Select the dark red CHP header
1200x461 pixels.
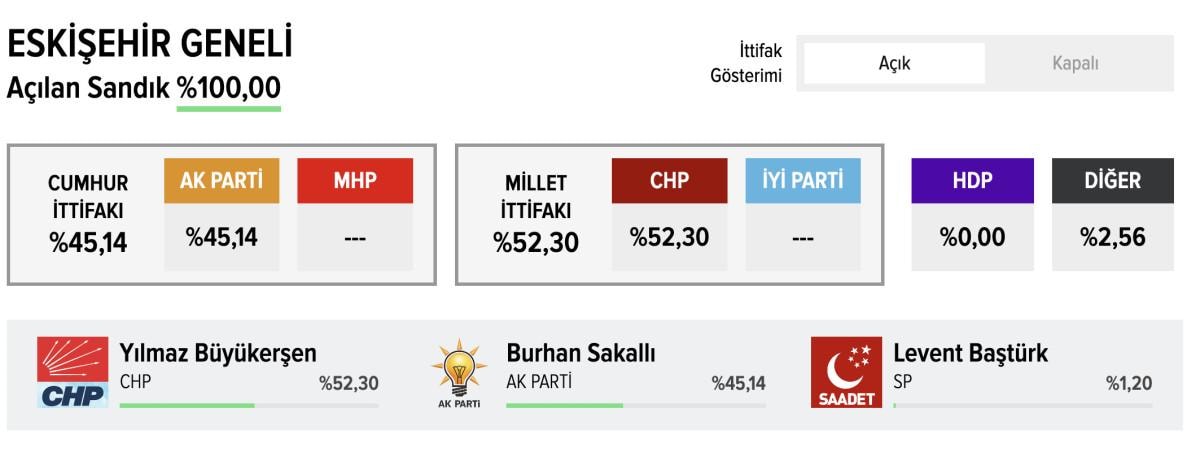coord(669,181)
